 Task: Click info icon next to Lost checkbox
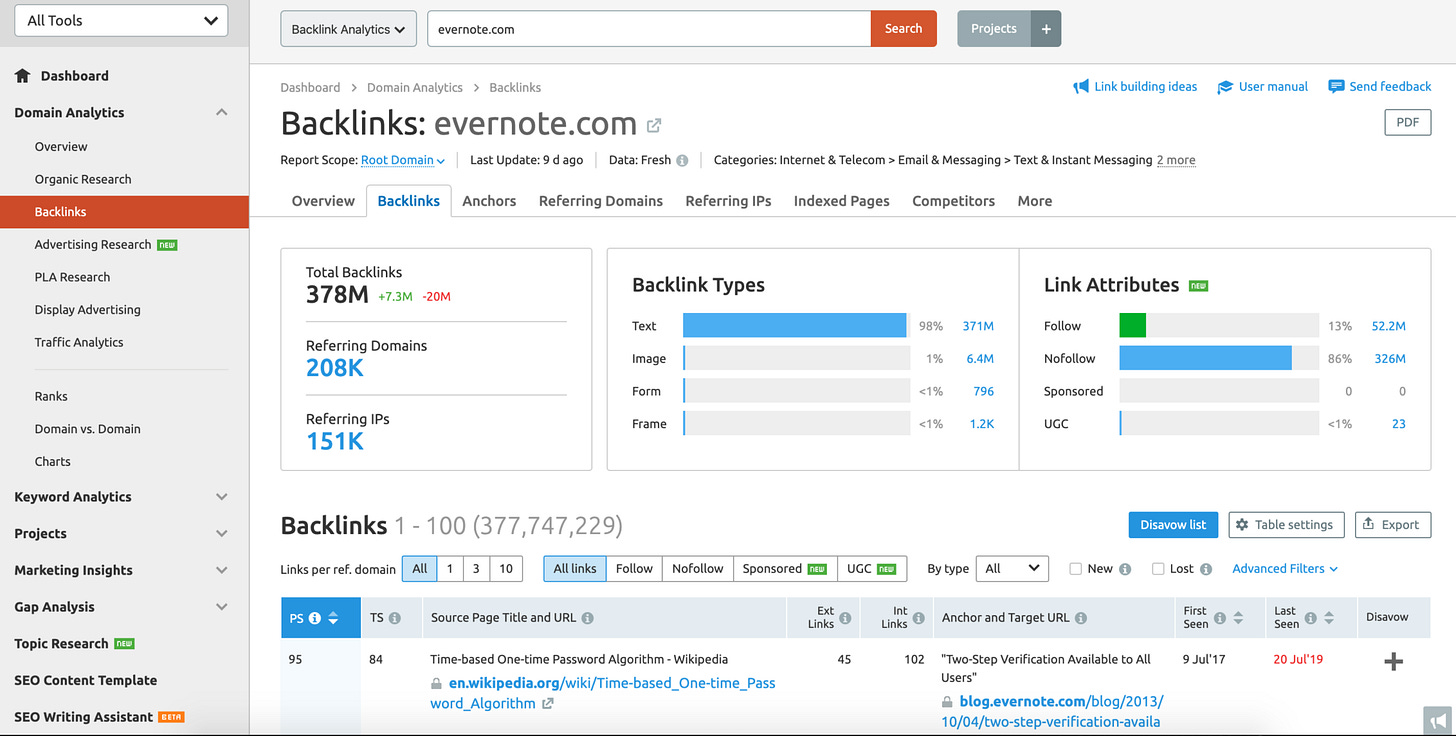coord(1206,569)
